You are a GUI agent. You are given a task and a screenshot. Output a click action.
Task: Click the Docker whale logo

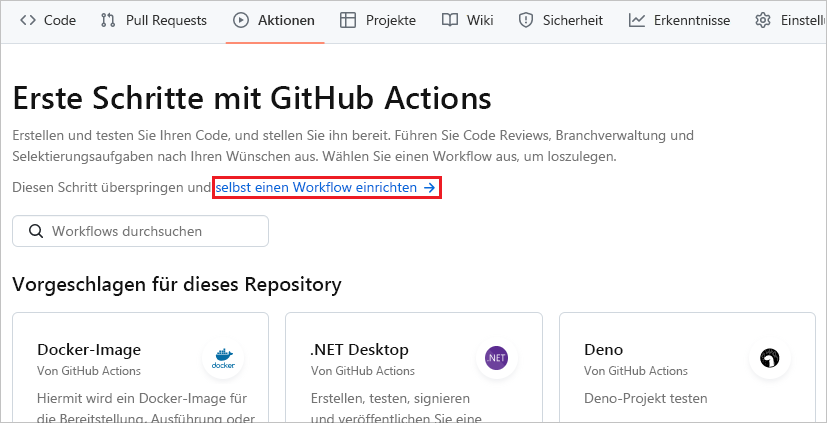coord(222,358)
